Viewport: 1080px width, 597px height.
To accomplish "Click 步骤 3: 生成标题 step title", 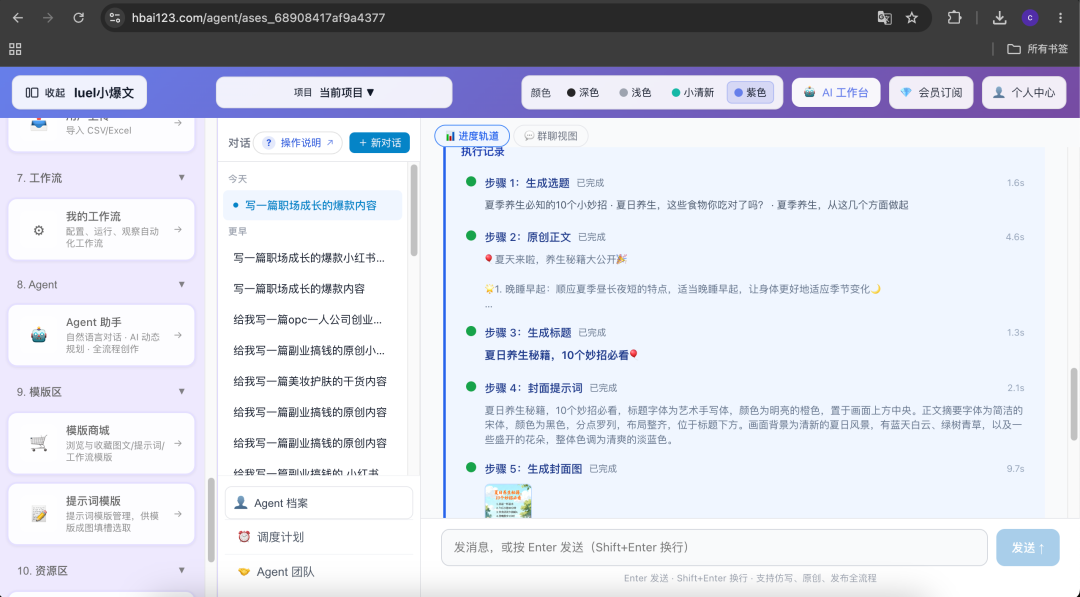I will [x=528, y=333].
